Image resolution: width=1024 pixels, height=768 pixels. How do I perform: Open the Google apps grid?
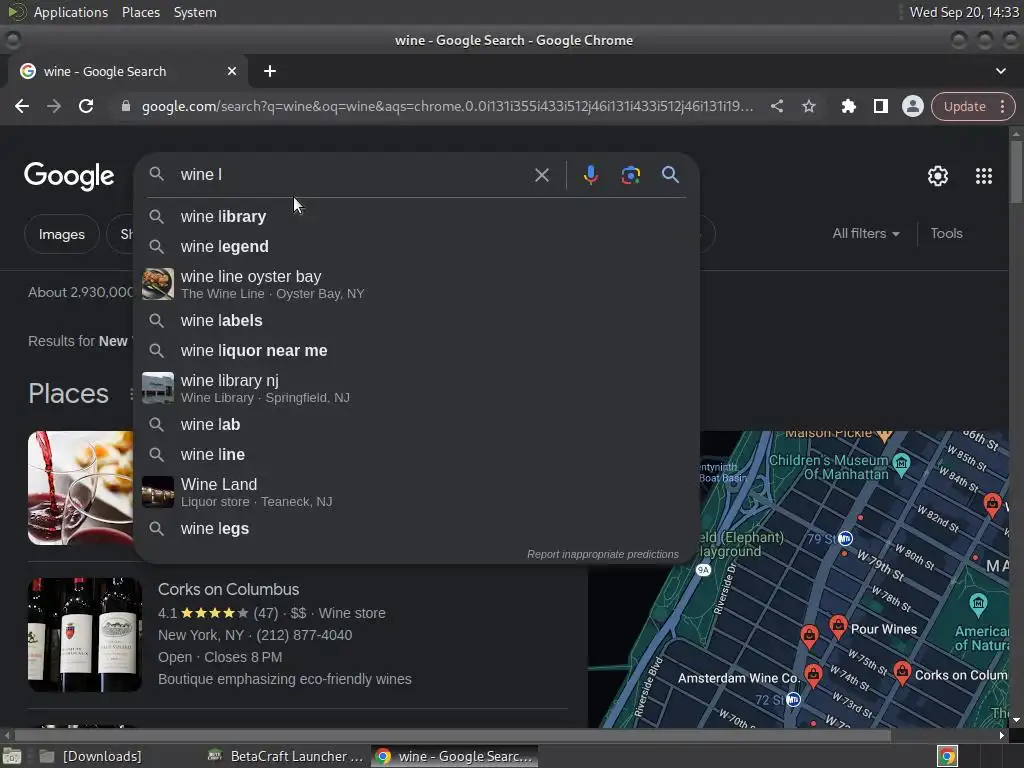click(984, 176)
